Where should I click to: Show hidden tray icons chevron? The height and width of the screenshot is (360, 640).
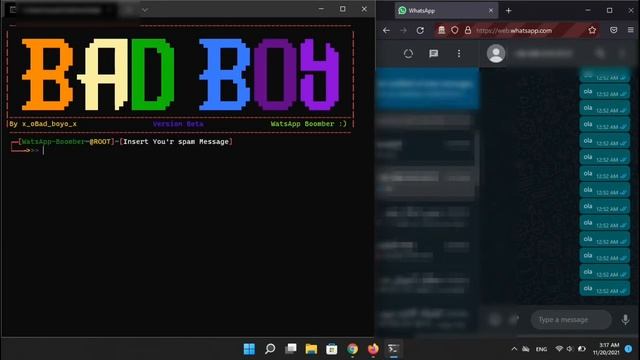coord(514,349)
